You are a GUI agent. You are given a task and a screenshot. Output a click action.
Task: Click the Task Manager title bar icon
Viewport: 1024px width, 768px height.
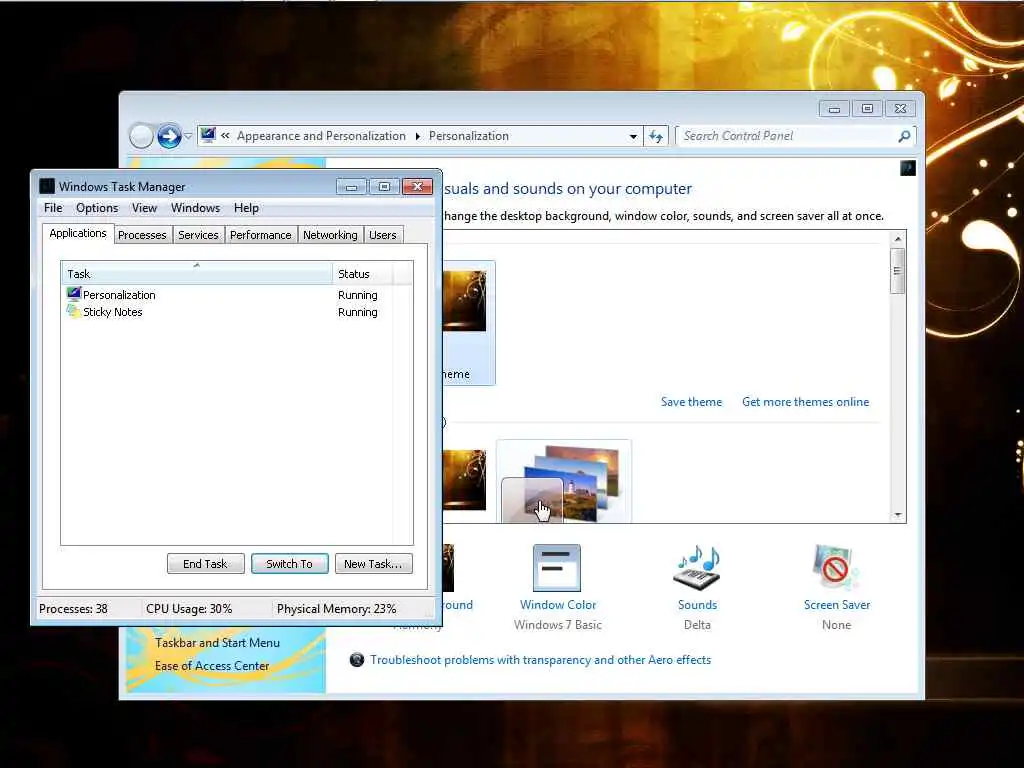tap(47, 186)
